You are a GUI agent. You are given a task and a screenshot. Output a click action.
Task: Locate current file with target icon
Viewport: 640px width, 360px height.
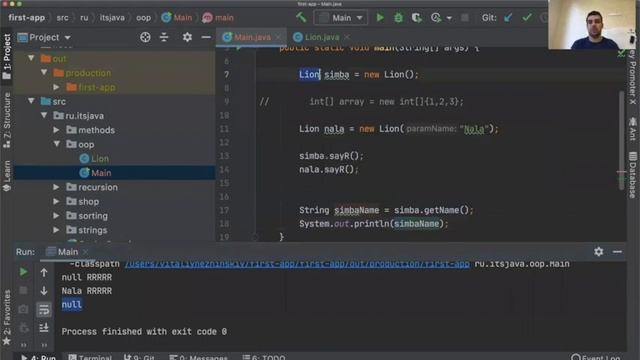pos(145,37)
